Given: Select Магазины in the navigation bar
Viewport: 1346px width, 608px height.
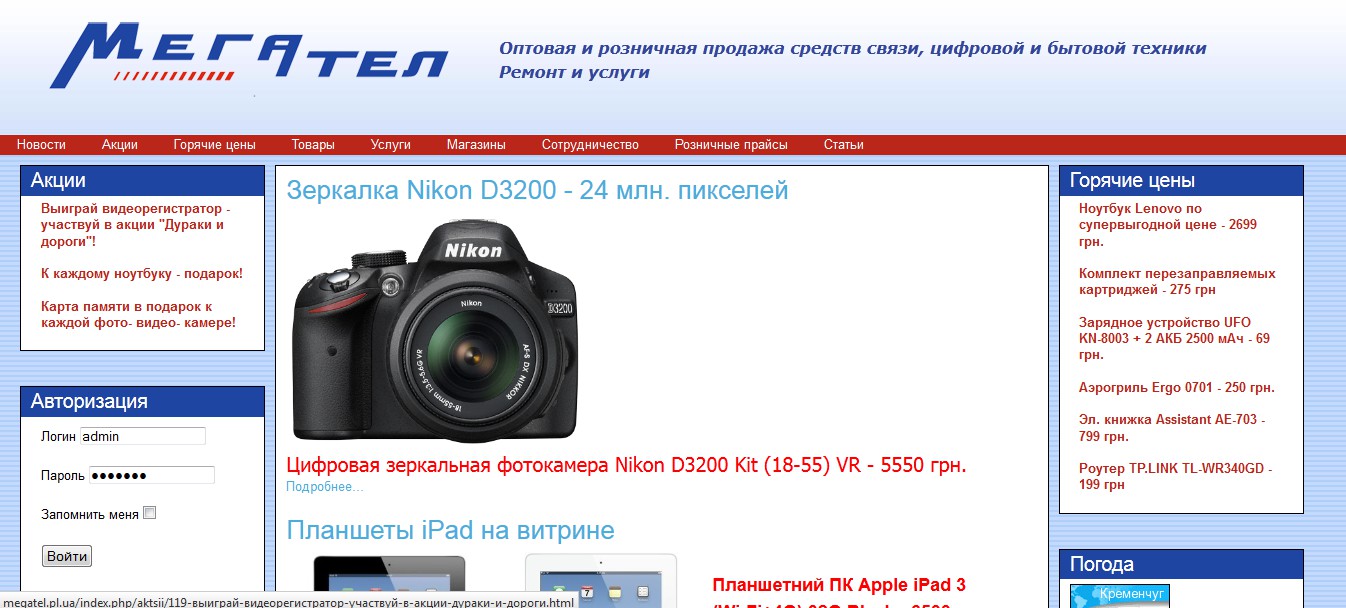Looking at the screenshot, I should 476,145.
